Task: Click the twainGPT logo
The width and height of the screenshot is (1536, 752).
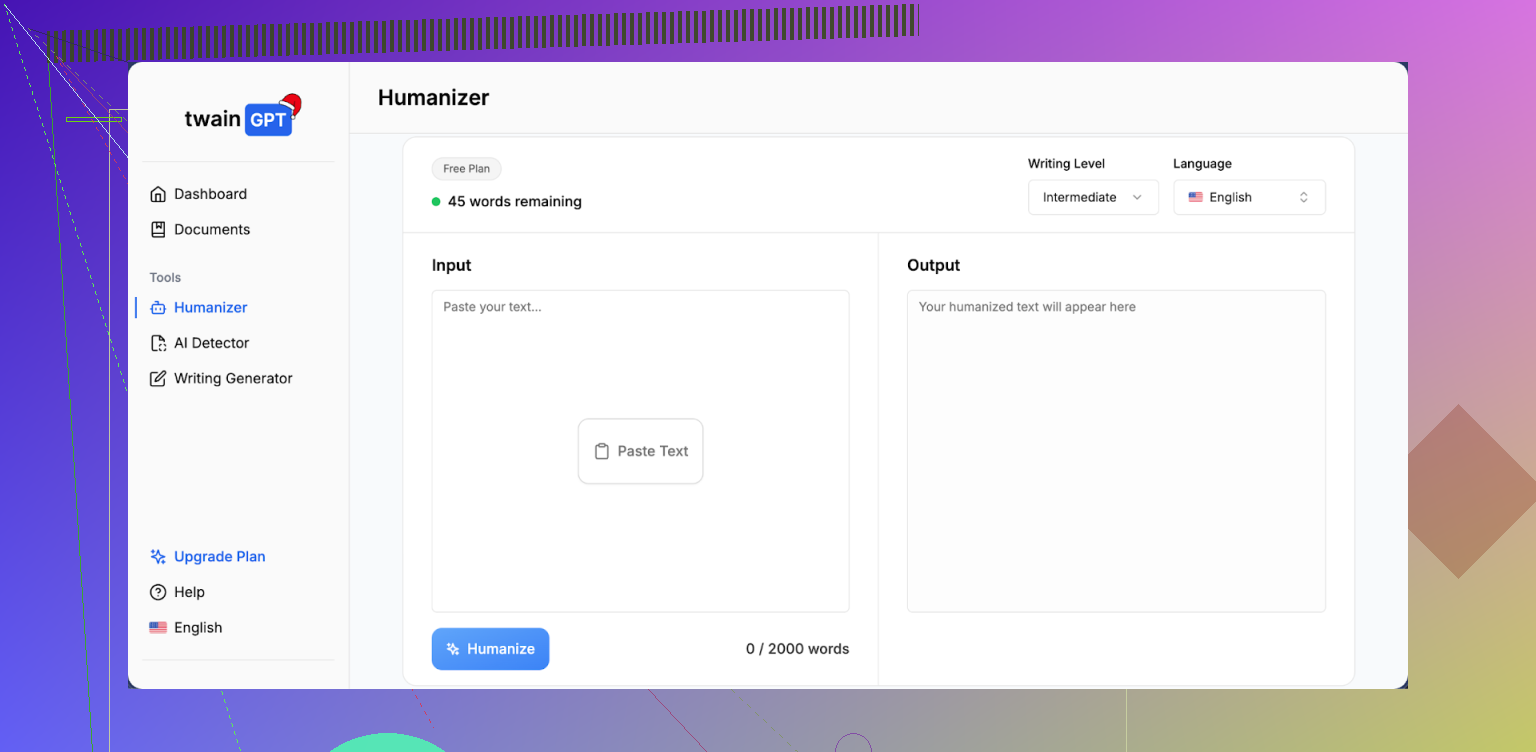Action: tap(240, 118)
